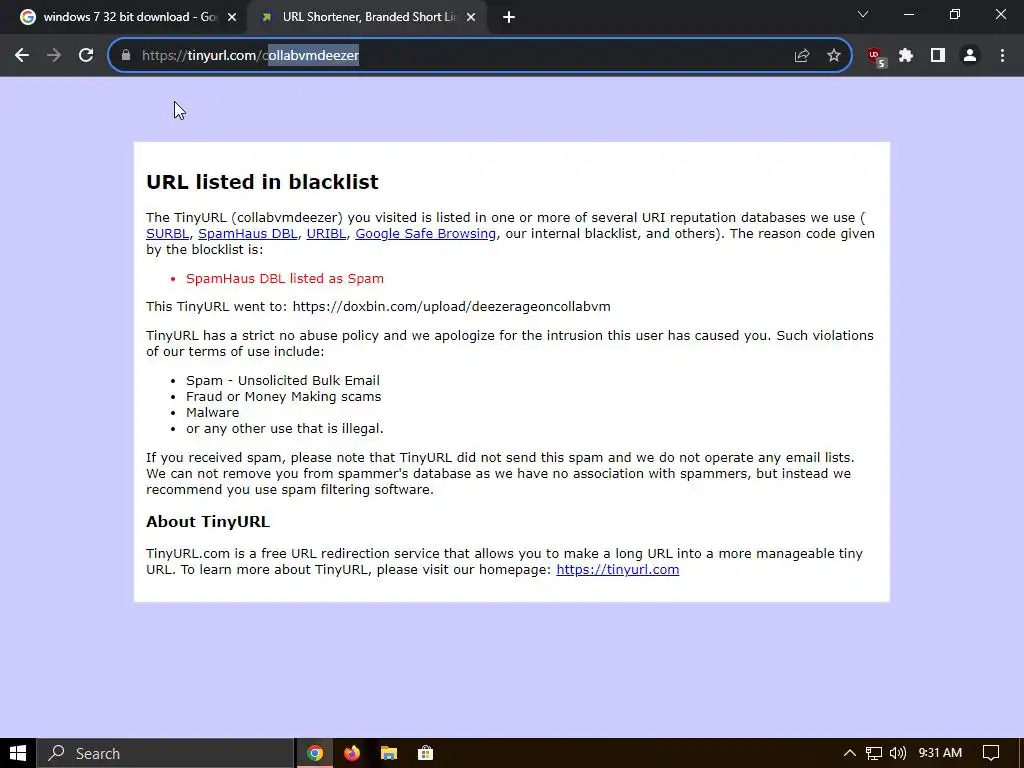The width and height of the screenshot is (1024, 768).
Task: View site information lock icon
Action: pos(126,56)
